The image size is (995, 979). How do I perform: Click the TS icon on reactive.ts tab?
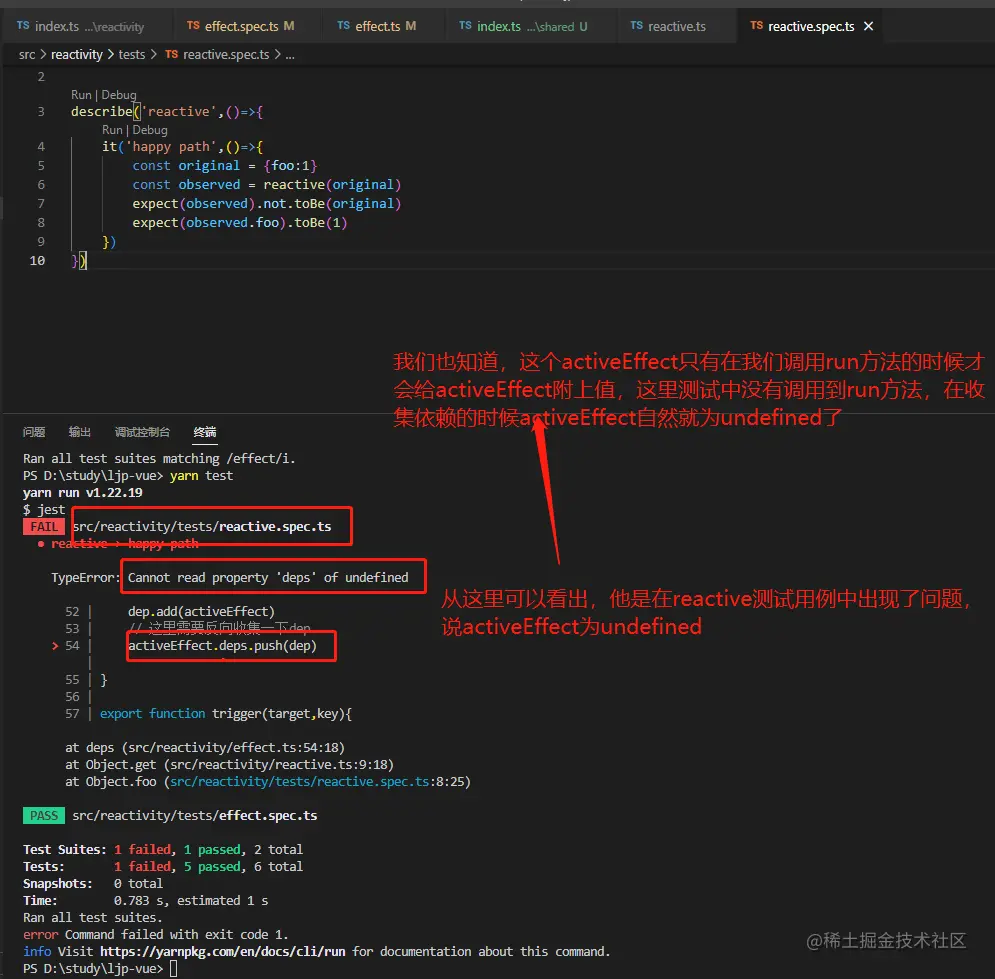[x=636, y=25]
